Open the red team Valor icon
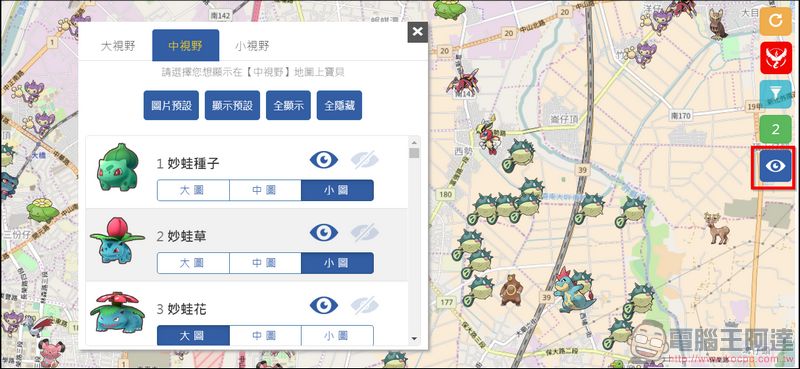This screenshot has height=369, width=800. tap(775, 58)
